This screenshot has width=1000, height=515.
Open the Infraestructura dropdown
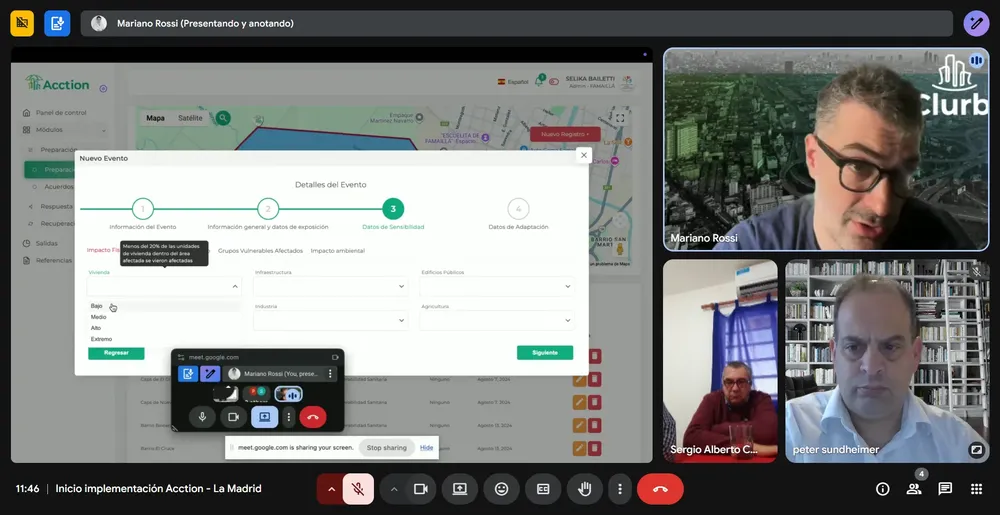[330, 287]
